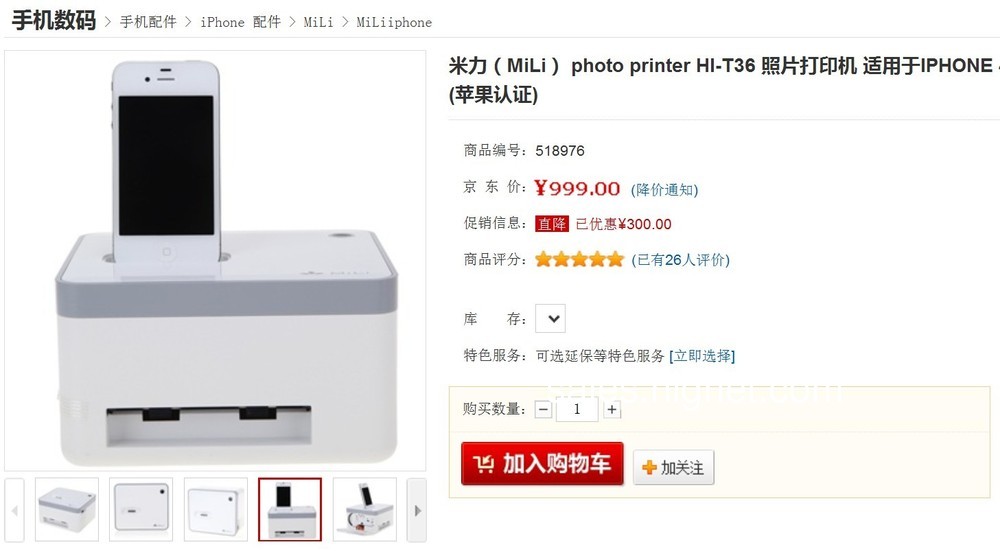Increase purchase quantity with the plus button

click(x=612, y=409)
